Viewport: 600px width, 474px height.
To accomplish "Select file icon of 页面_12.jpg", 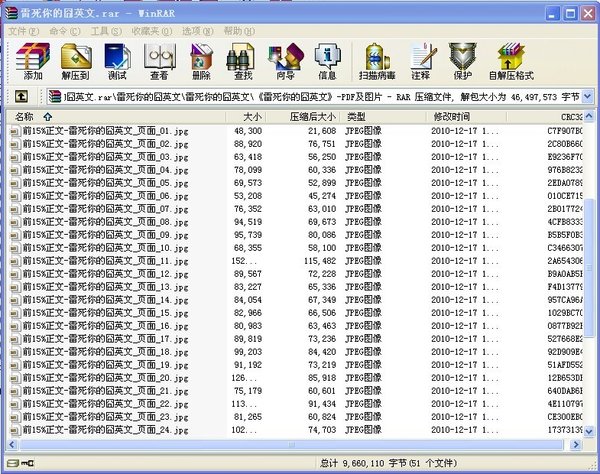I will (x=15, y=275).
